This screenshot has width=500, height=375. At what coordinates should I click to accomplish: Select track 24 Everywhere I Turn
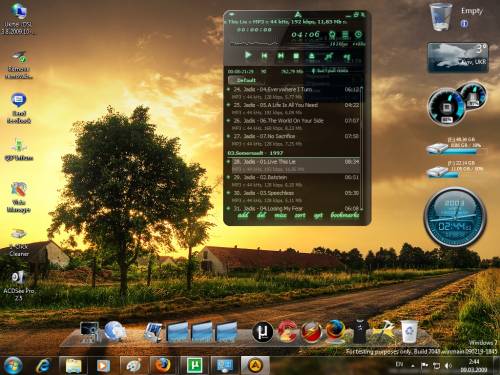(x=294, y=93)
